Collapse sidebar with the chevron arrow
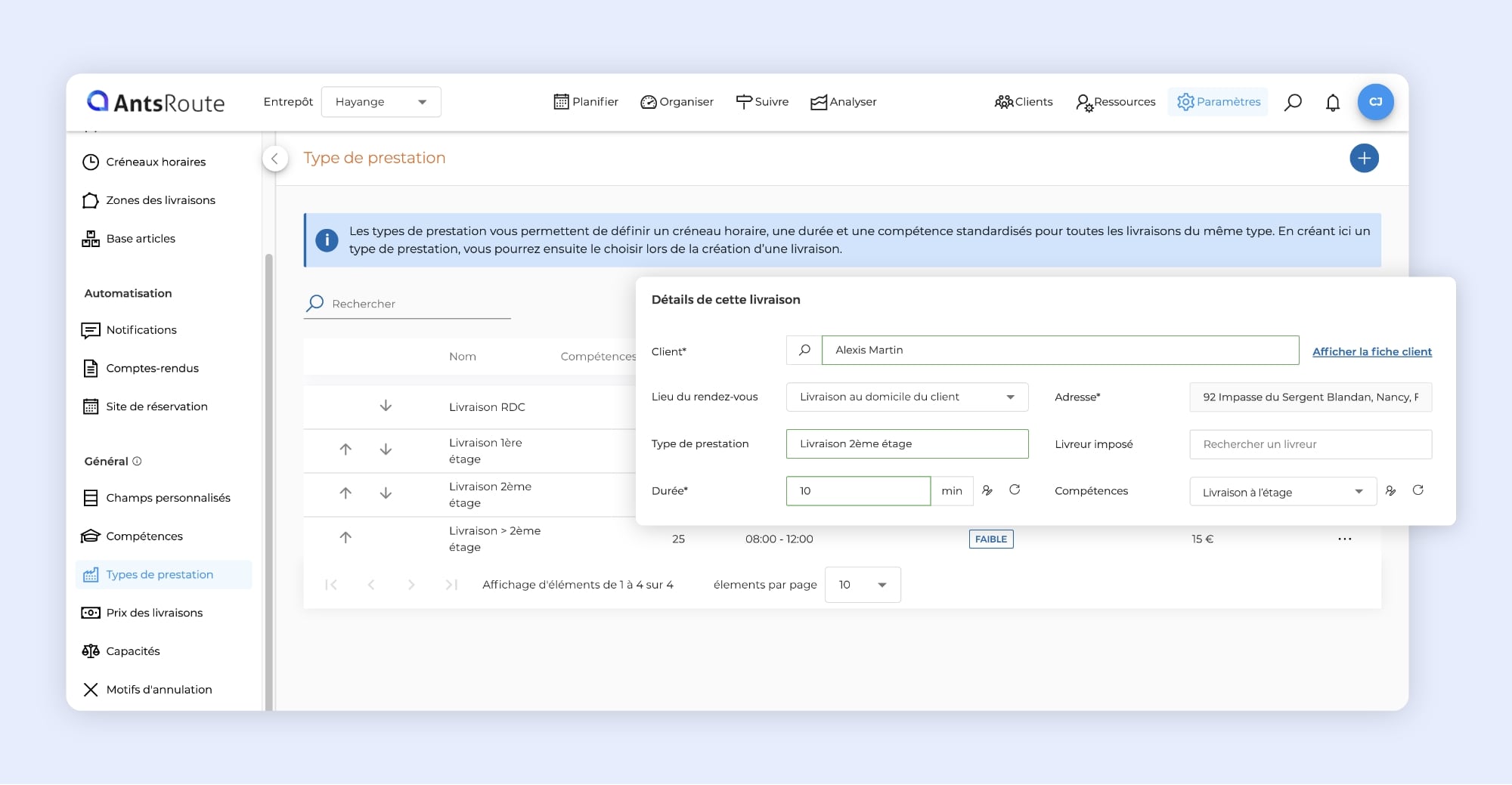 [275, 159]
